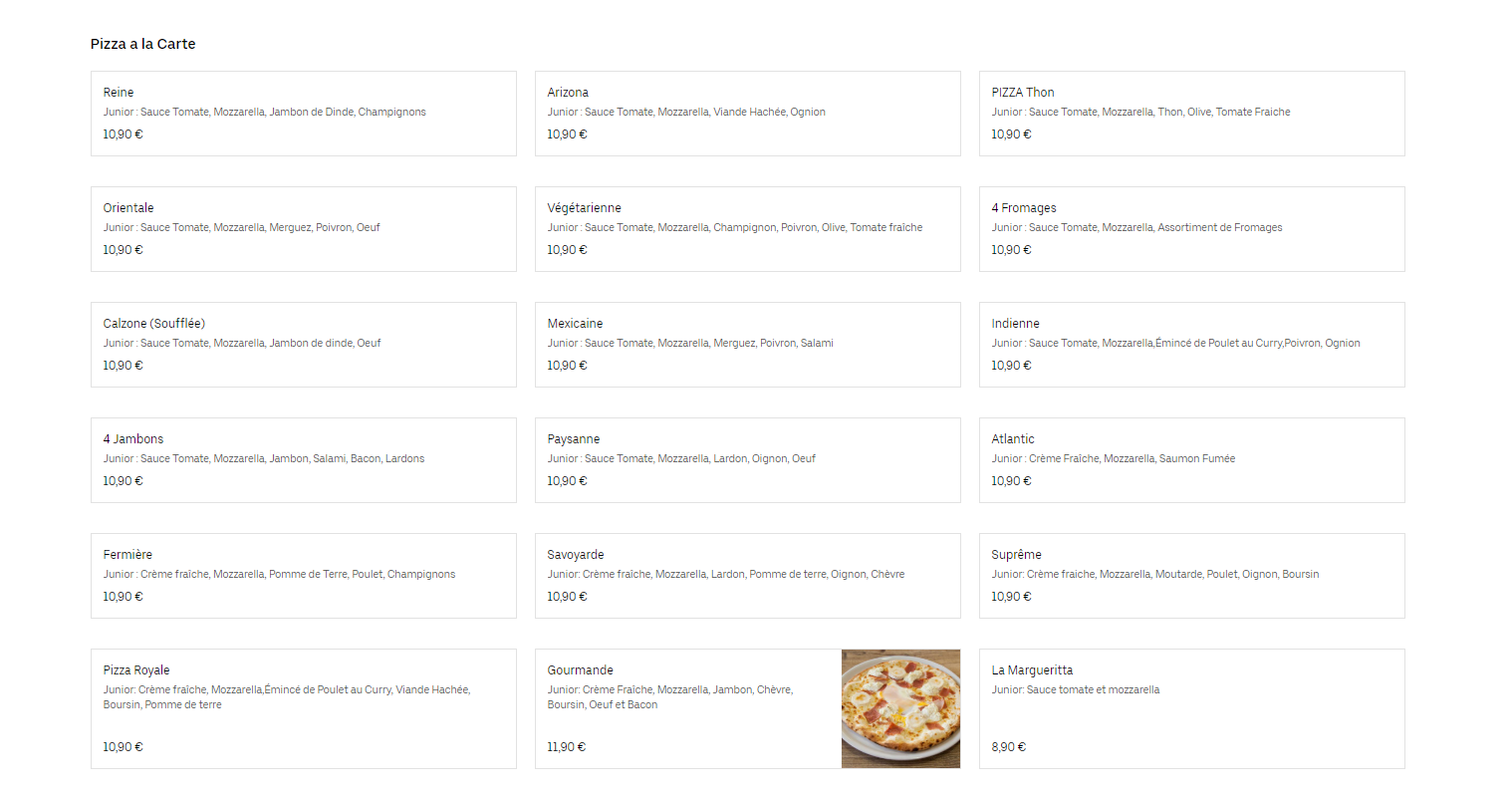Image resolution: width=1512 pixels, height=796 pixels.
Task: Open the Fermière pizza card
Action: coord(304,576)
